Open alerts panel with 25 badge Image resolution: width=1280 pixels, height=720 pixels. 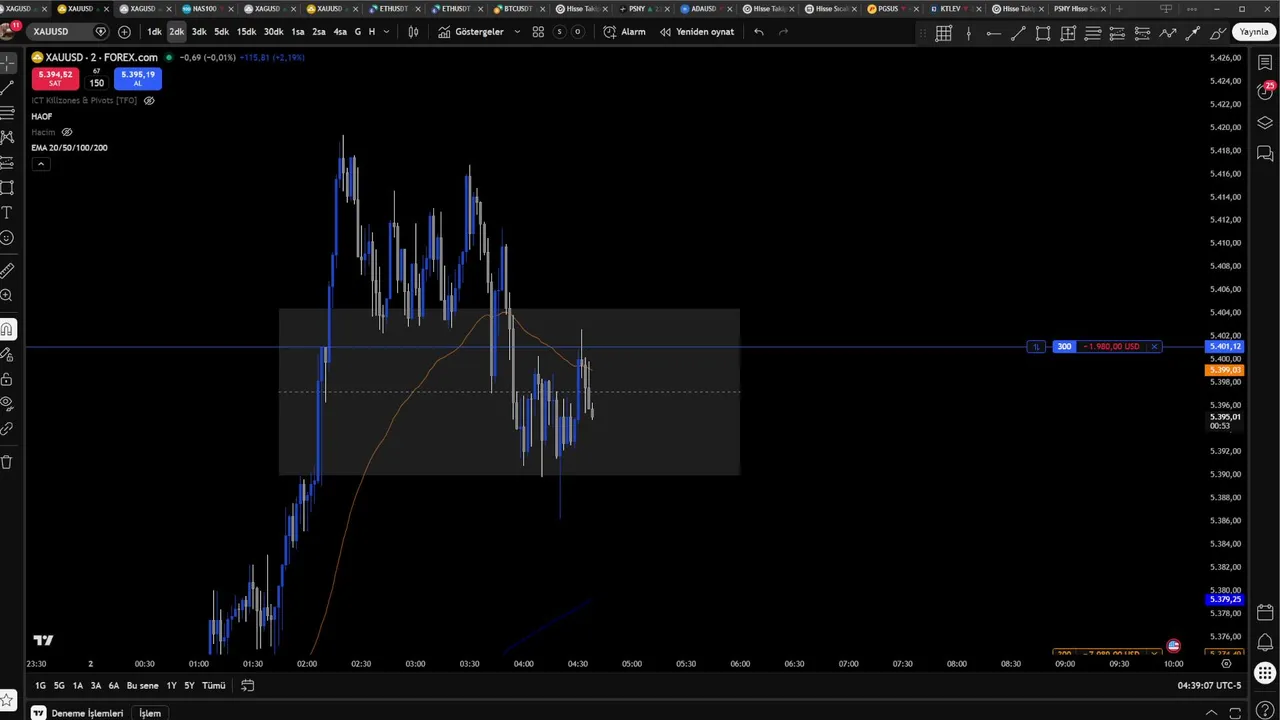(x=1265, y=91)
